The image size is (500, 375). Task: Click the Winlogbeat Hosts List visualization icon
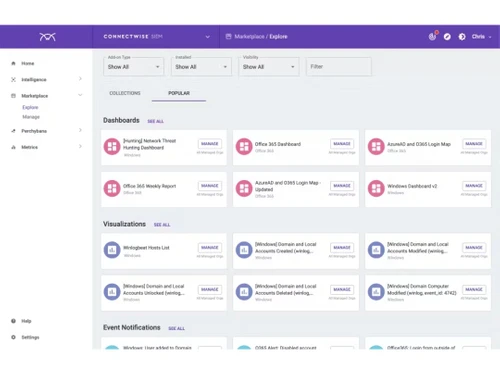point(112,250)
